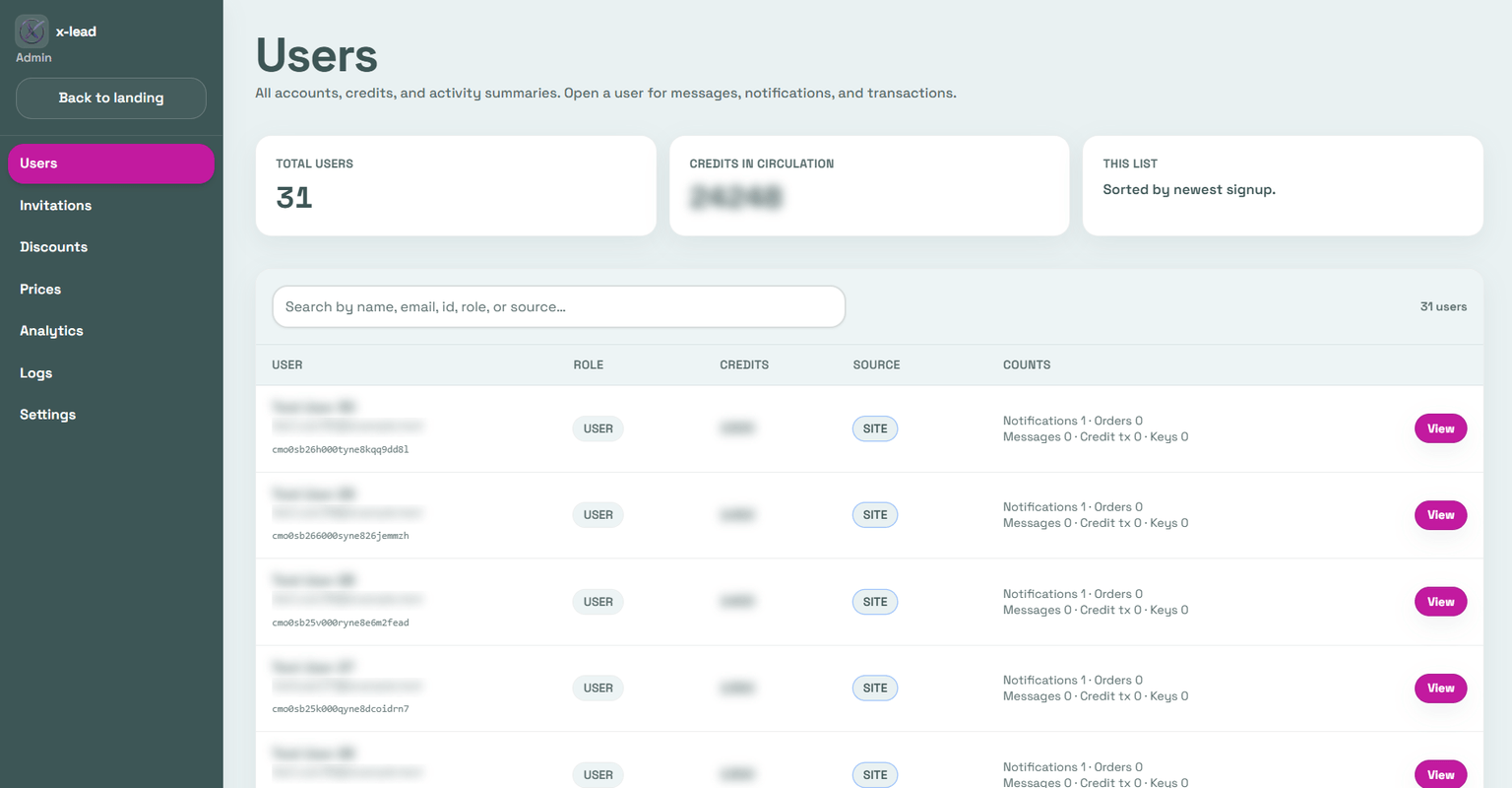View user cmo0sb25k000qyne8dcoidrn7

tap(1440, 689)
